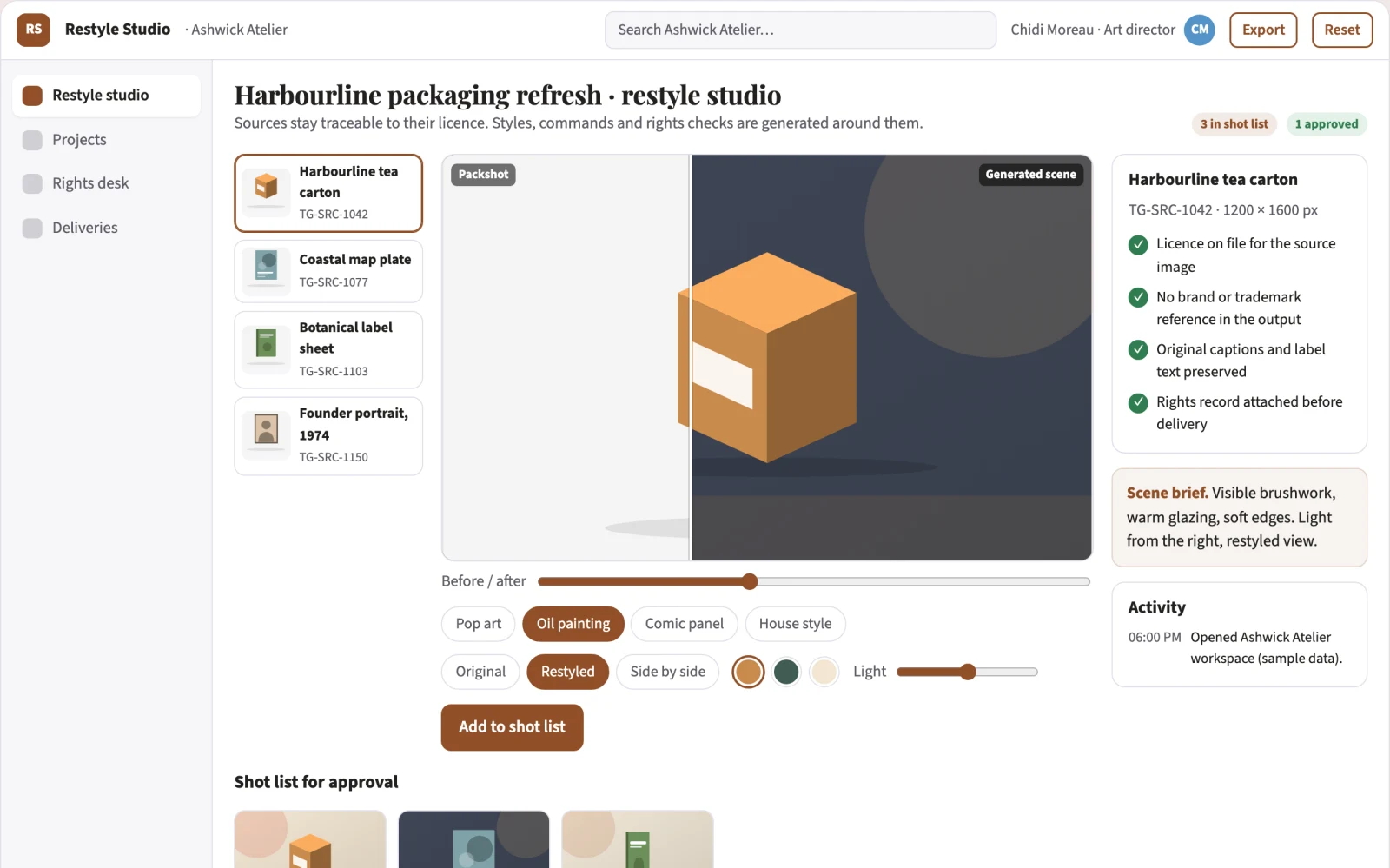The width and height of the screenshot is (1390, 868).
Task: Click the 1 approved badge
Action: tap(1327, 124)
